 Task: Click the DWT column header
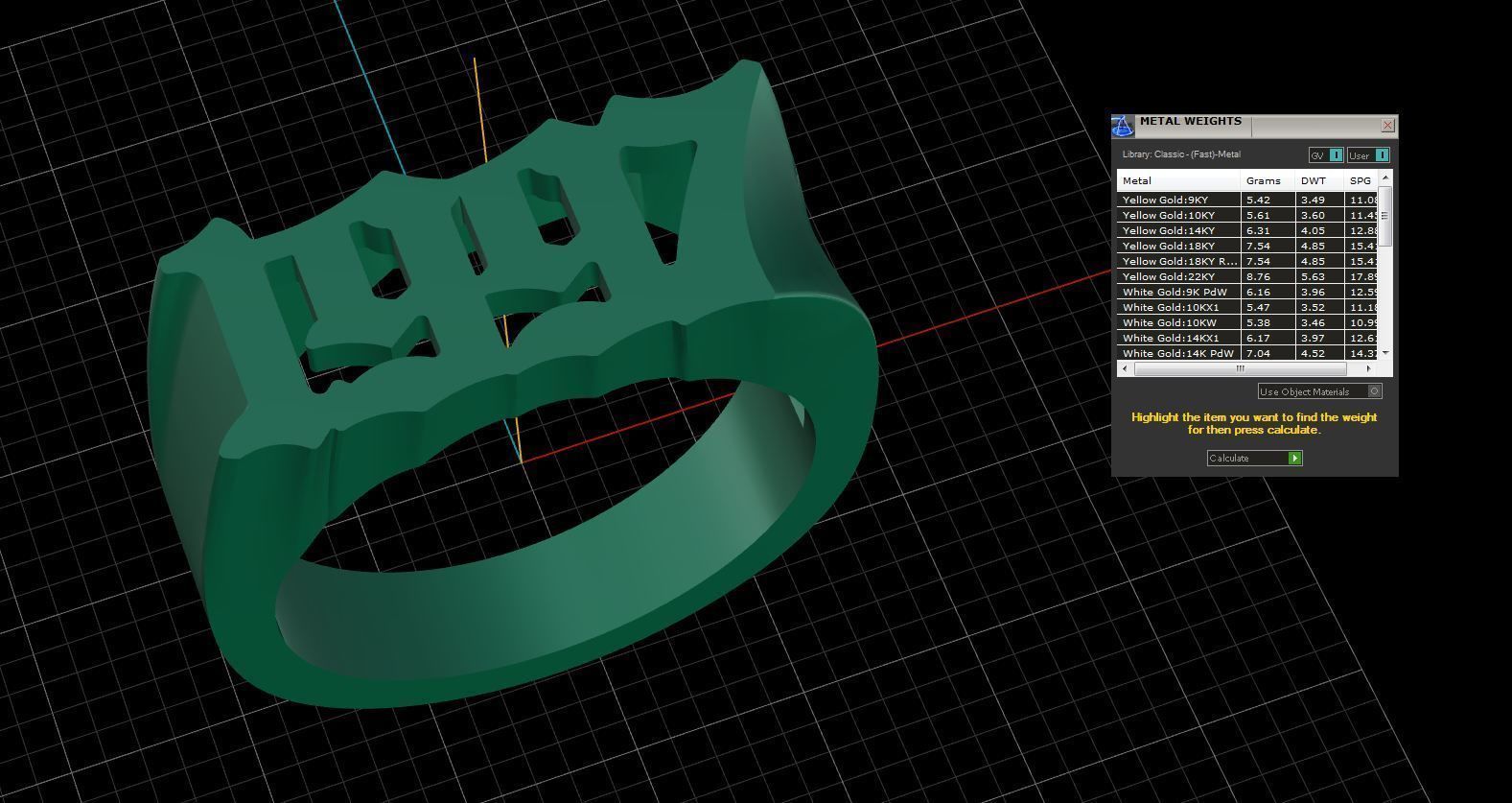[1319, 180]
